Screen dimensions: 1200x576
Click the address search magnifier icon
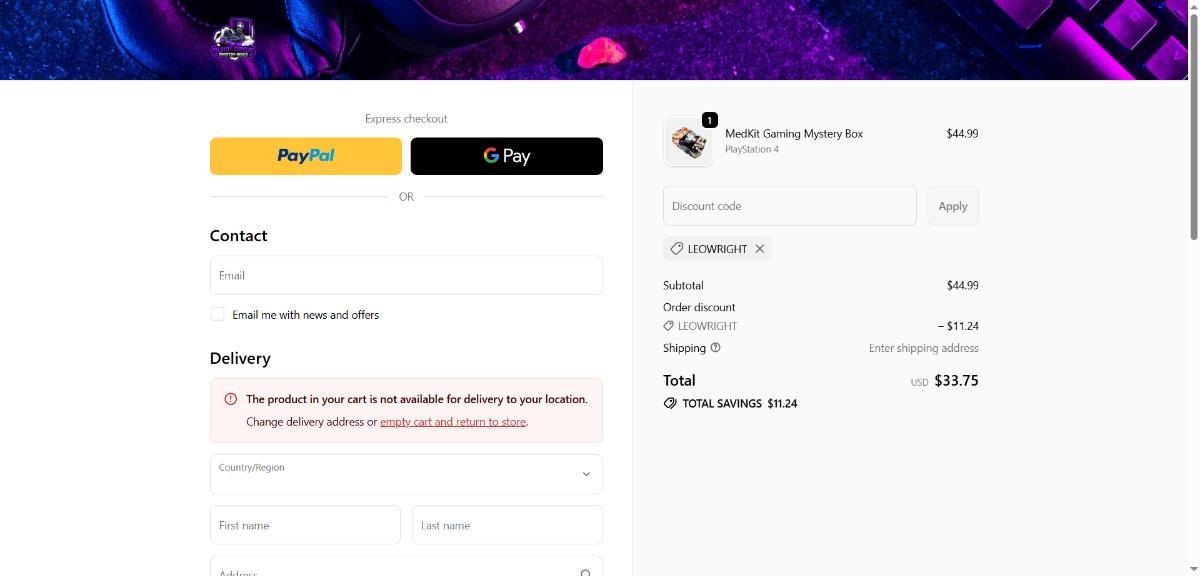[x=586, y=572]
